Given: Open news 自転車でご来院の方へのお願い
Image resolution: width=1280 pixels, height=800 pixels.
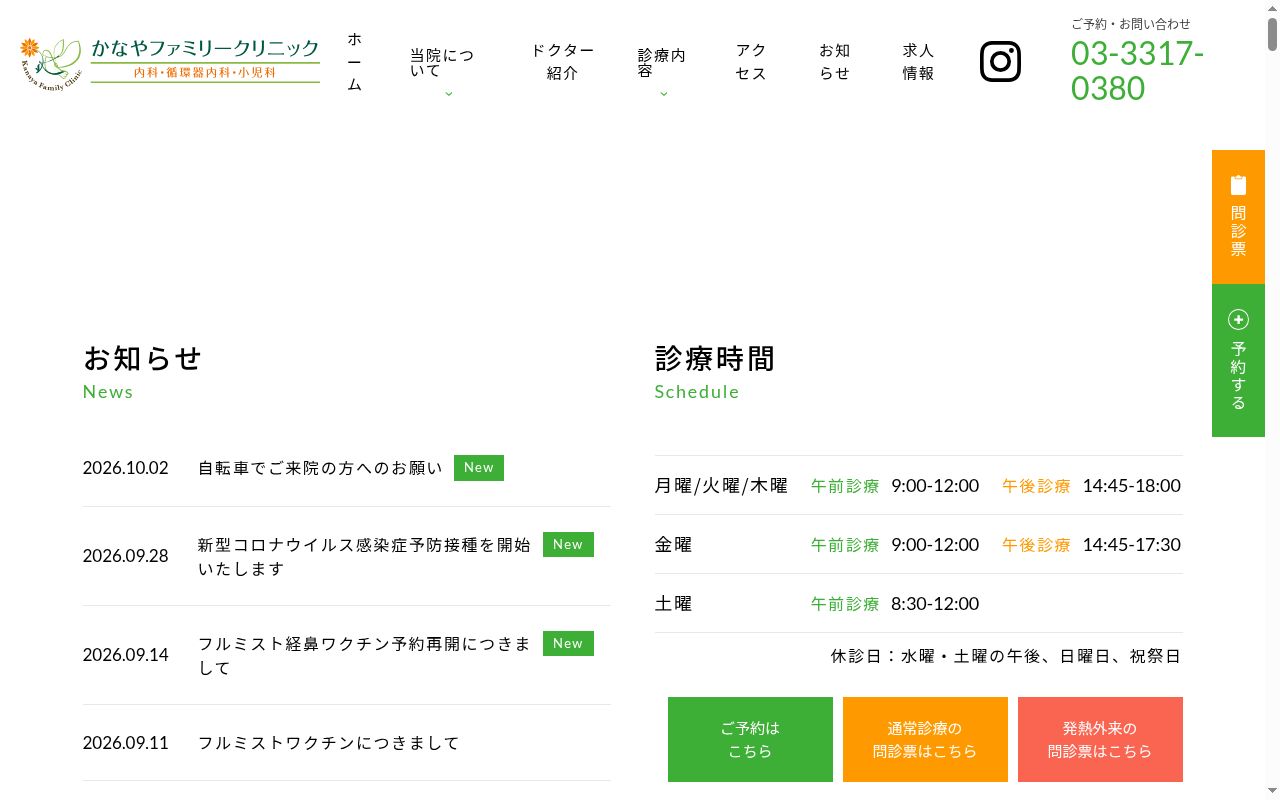Looking at the screenshot, I should 320,468.
